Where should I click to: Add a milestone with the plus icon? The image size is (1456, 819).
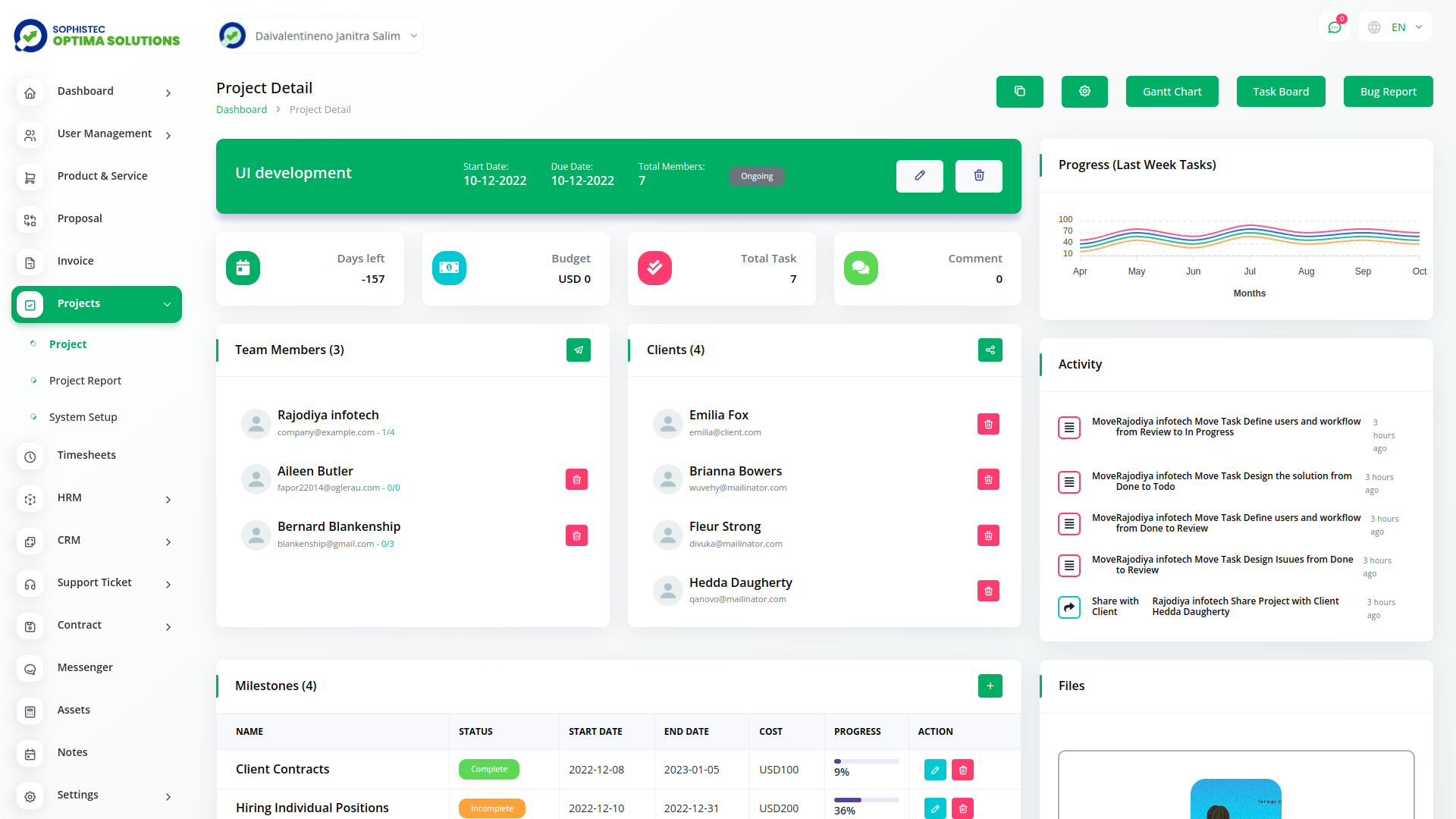990,686
